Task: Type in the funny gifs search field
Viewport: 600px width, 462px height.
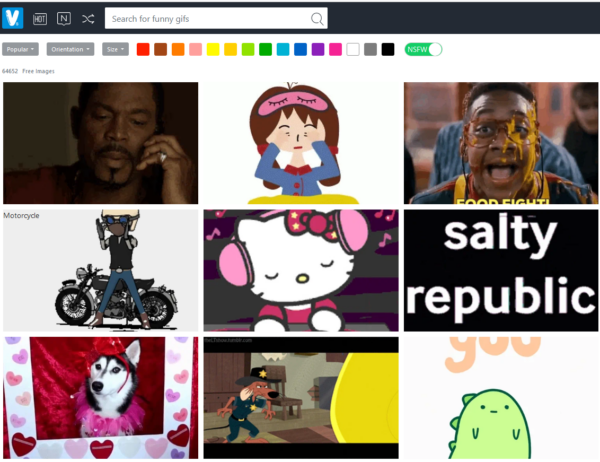Action: click(x=205, y=18)
